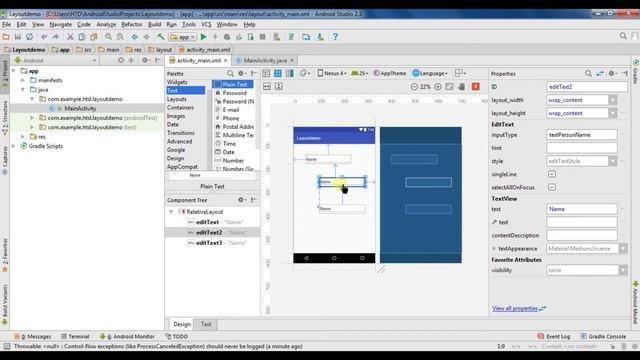Click the Debug app bug icon

(227, 37)
